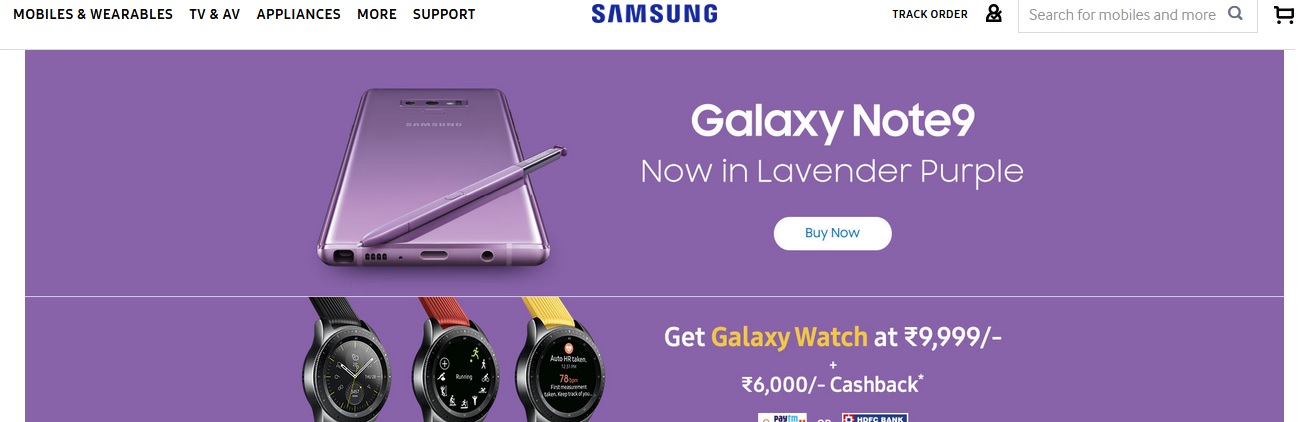Select the red-strap Galaxy Watch image

click(452, 360)
